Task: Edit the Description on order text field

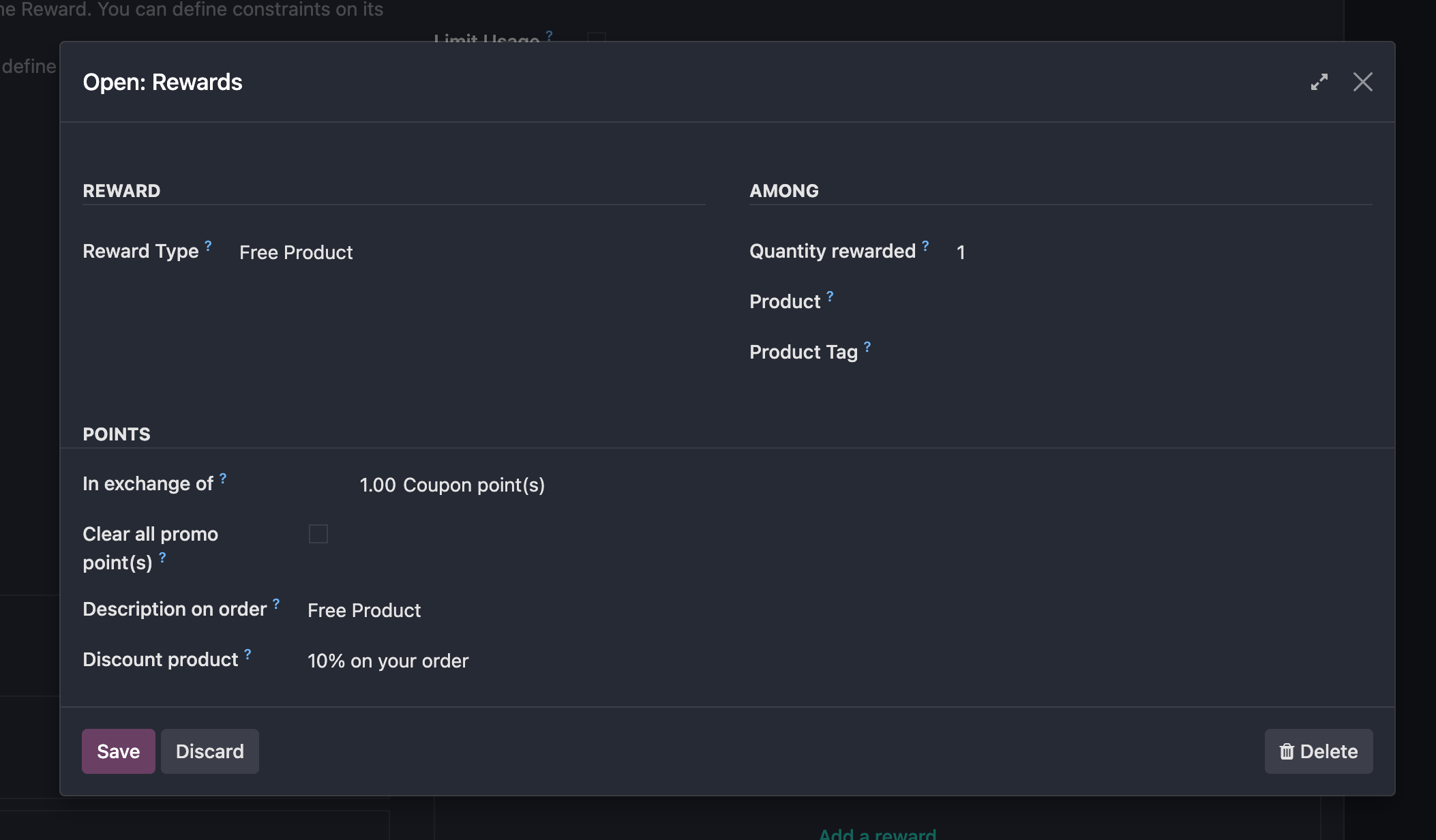Action: pyautogui.click(x=505, y=610)
